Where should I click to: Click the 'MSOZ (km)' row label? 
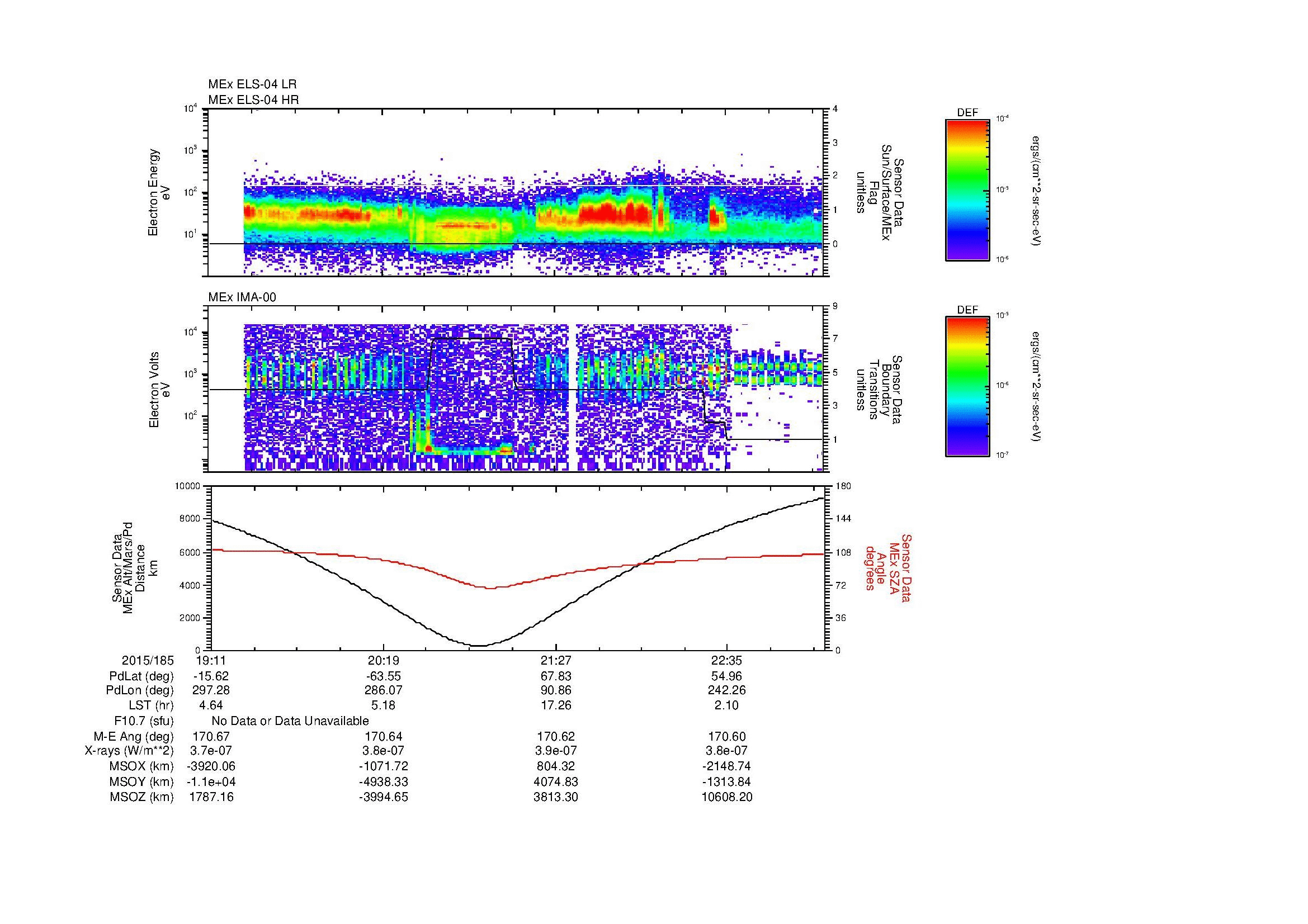[141, 797]
